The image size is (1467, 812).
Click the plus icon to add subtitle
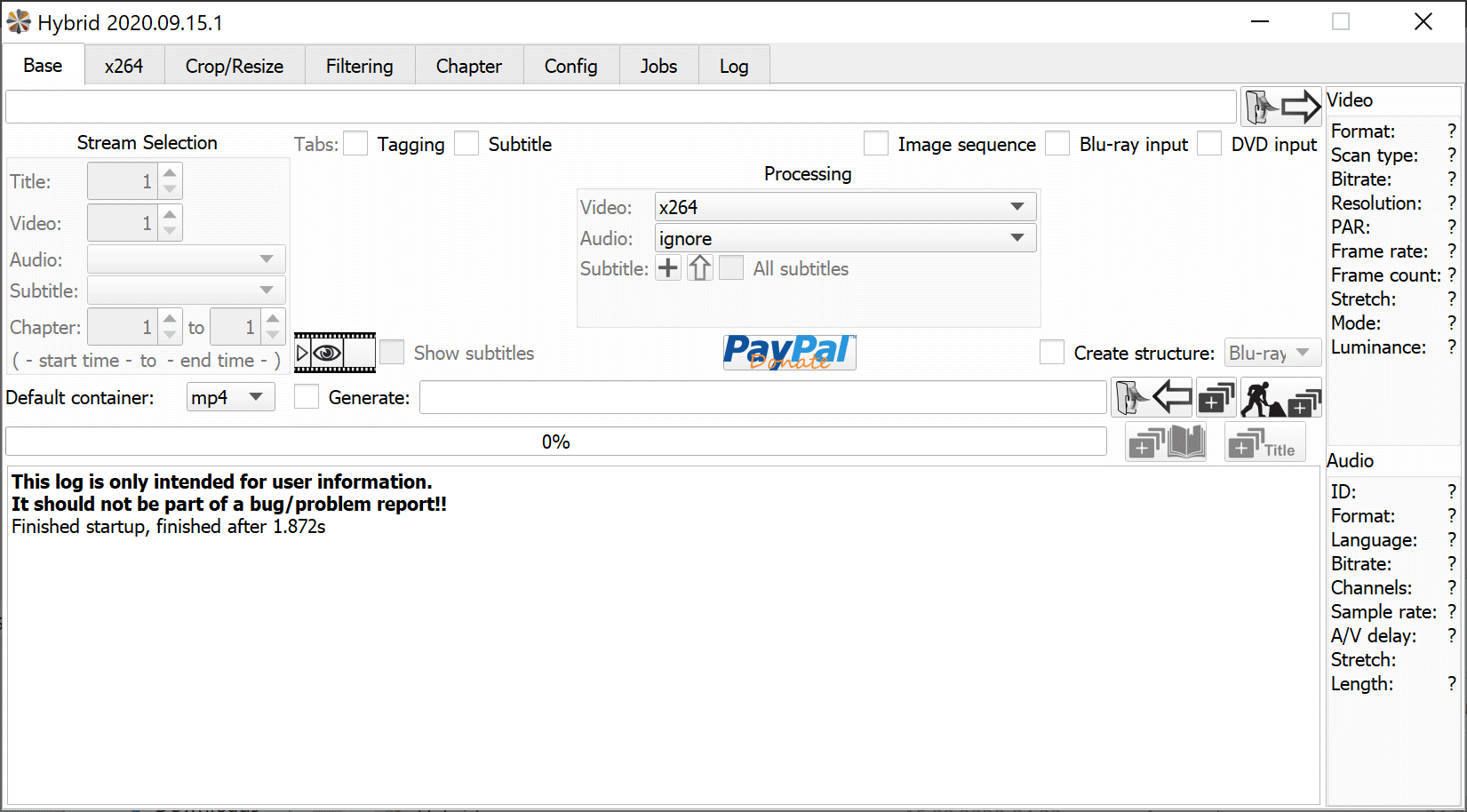(668, 268)
